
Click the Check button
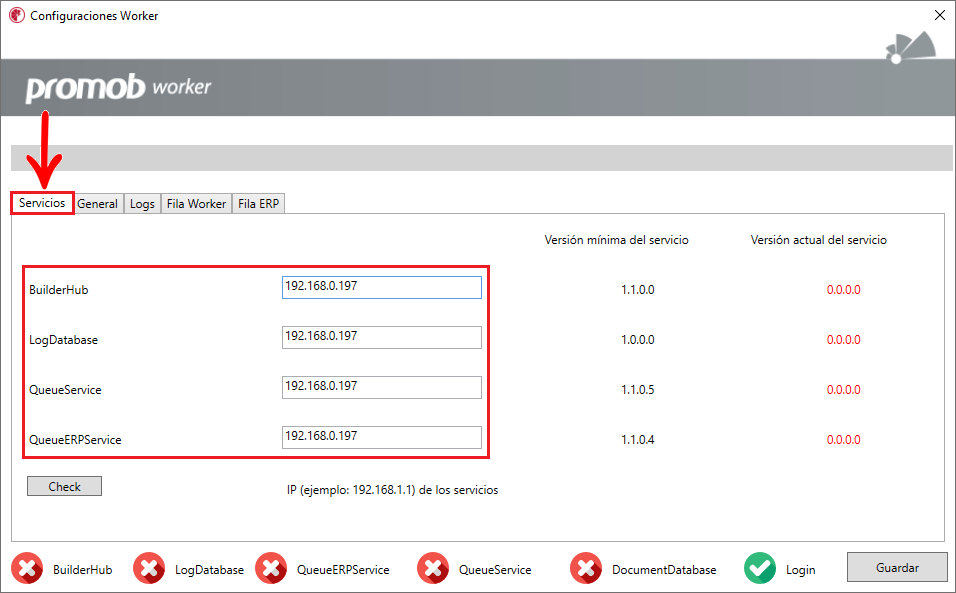(65, 486)
